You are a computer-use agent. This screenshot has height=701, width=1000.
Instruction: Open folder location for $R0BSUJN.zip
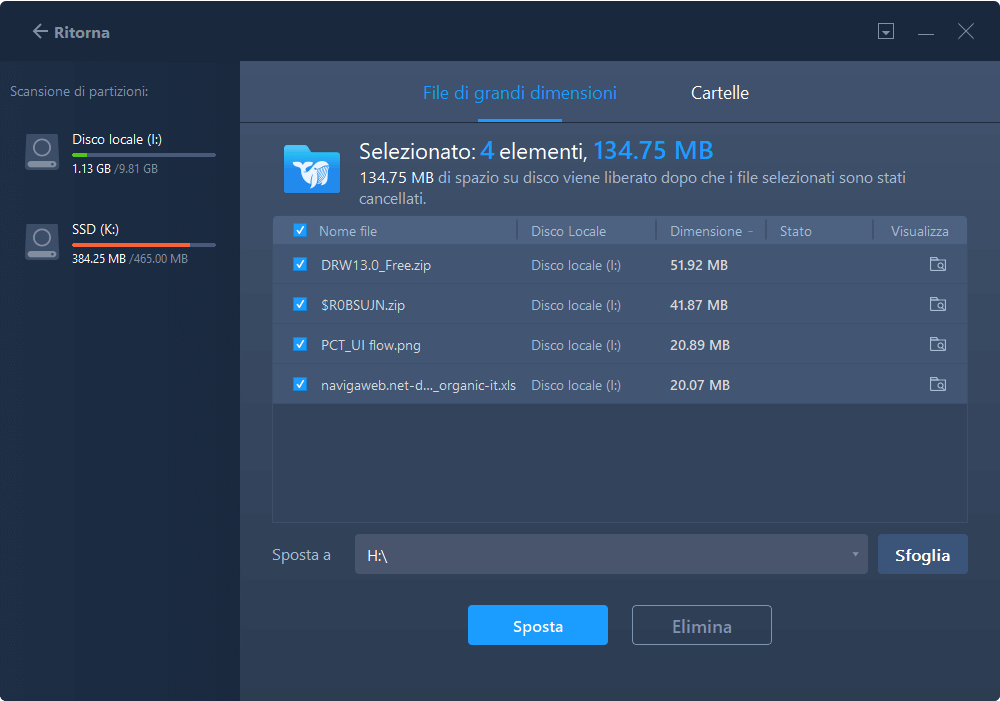tap(938, 304)
